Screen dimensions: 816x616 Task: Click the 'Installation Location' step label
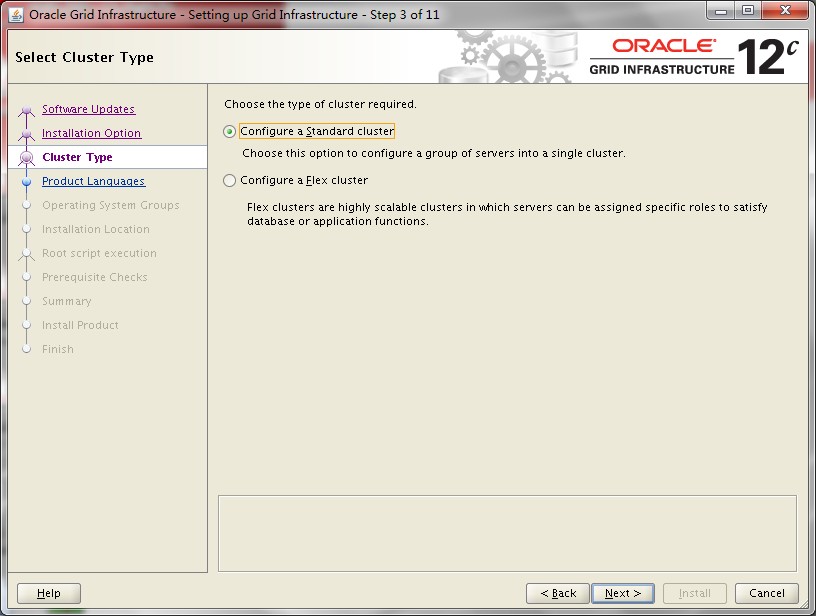click(x=96, y=229)
